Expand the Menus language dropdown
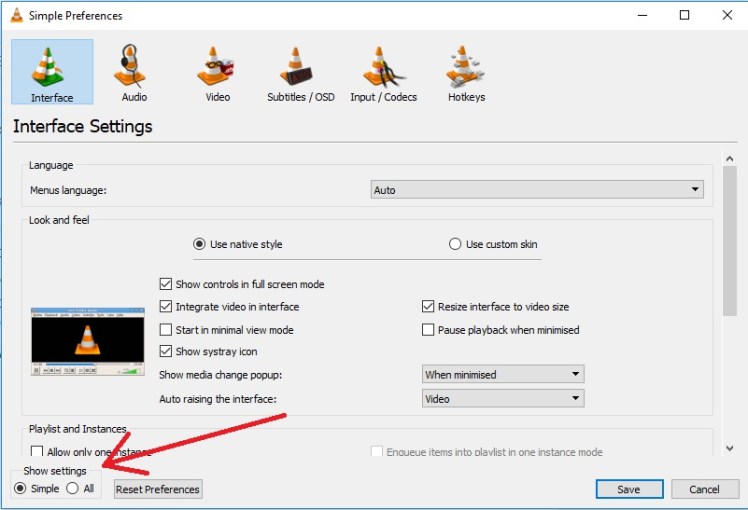Viewport: 748px width, 510px height. click(537, 190)
